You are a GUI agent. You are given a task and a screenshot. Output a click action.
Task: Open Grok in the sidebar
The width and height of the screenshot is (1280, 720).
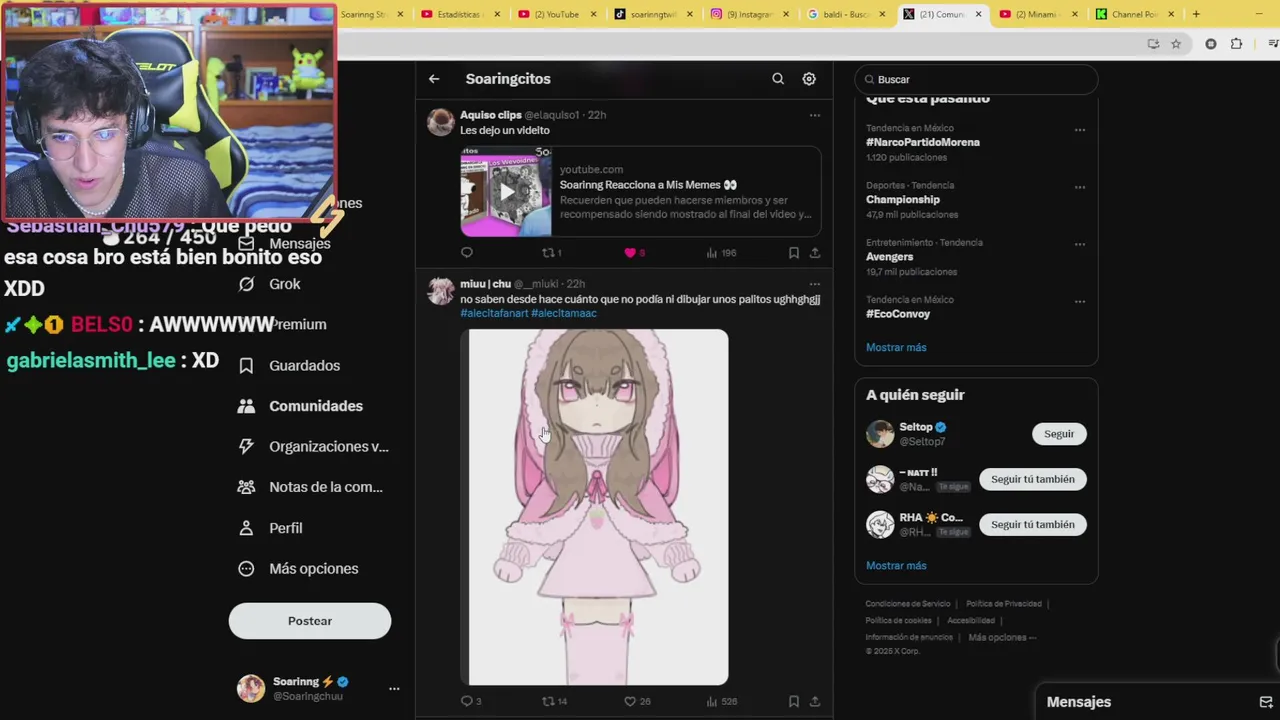[269, 284]
